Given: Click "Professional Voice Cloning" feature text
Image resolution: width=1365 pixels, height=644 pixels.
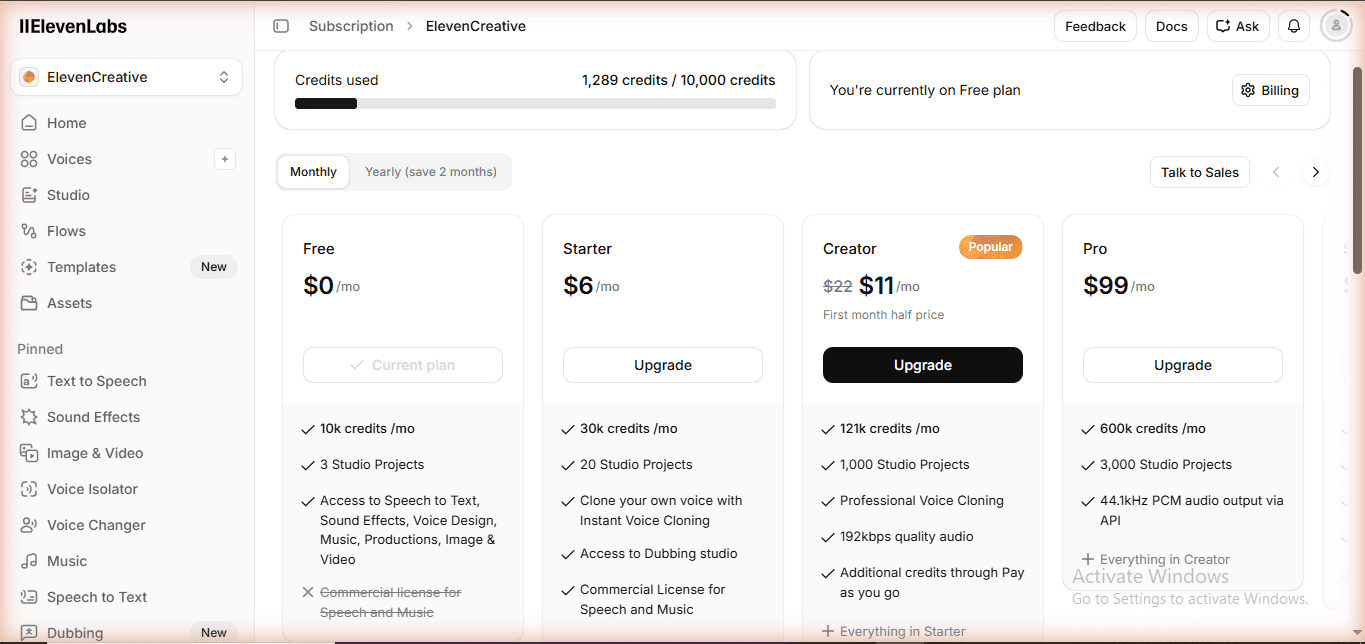Looking at the screenshot, I should pyautogui.click(x=922, y=500).
